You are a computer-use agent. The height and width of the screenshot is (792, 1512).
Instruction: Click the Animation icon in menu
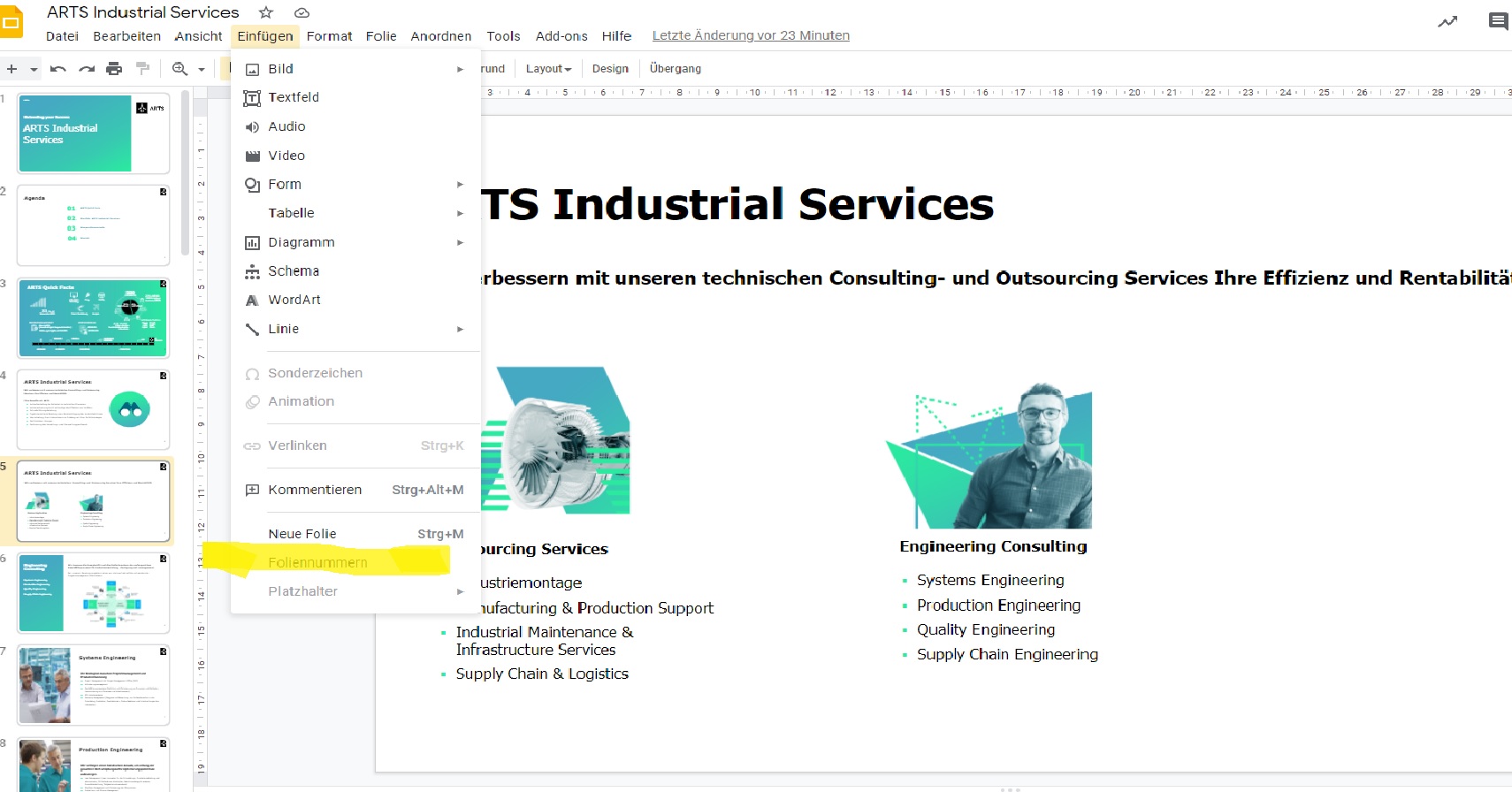coord(252,401)
